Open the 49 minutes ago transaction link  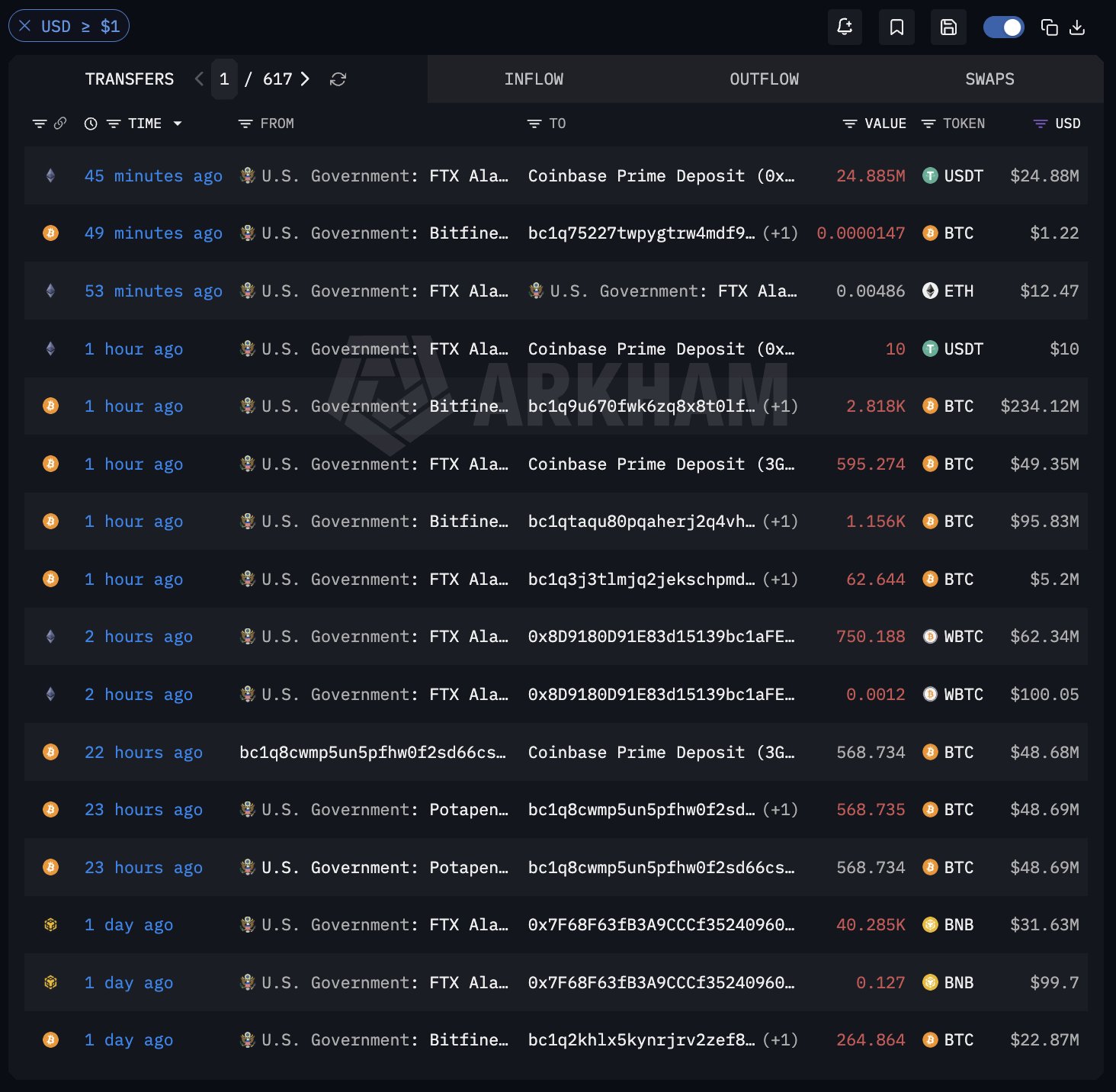point(153,233)
